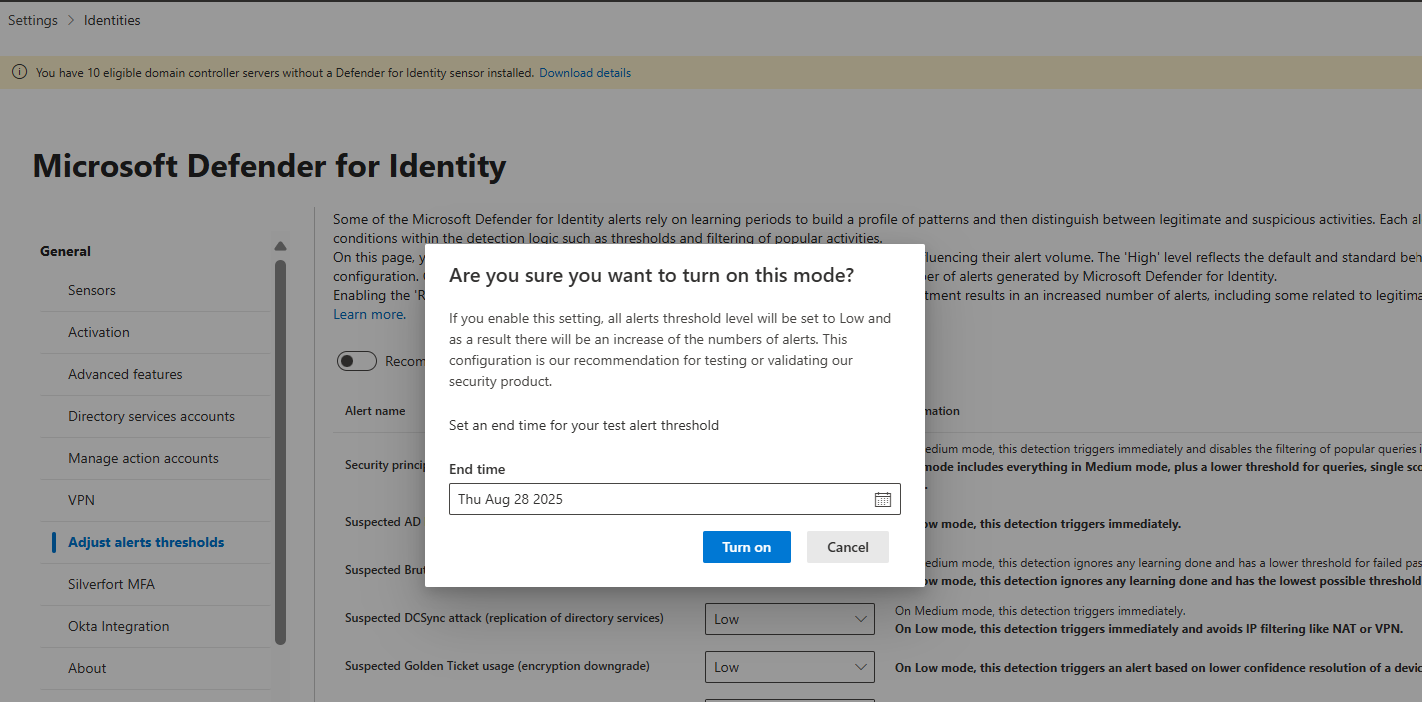Open the About page in the sidebar
This screenshot has height=702, width=1422.
(x=87, y=668)
